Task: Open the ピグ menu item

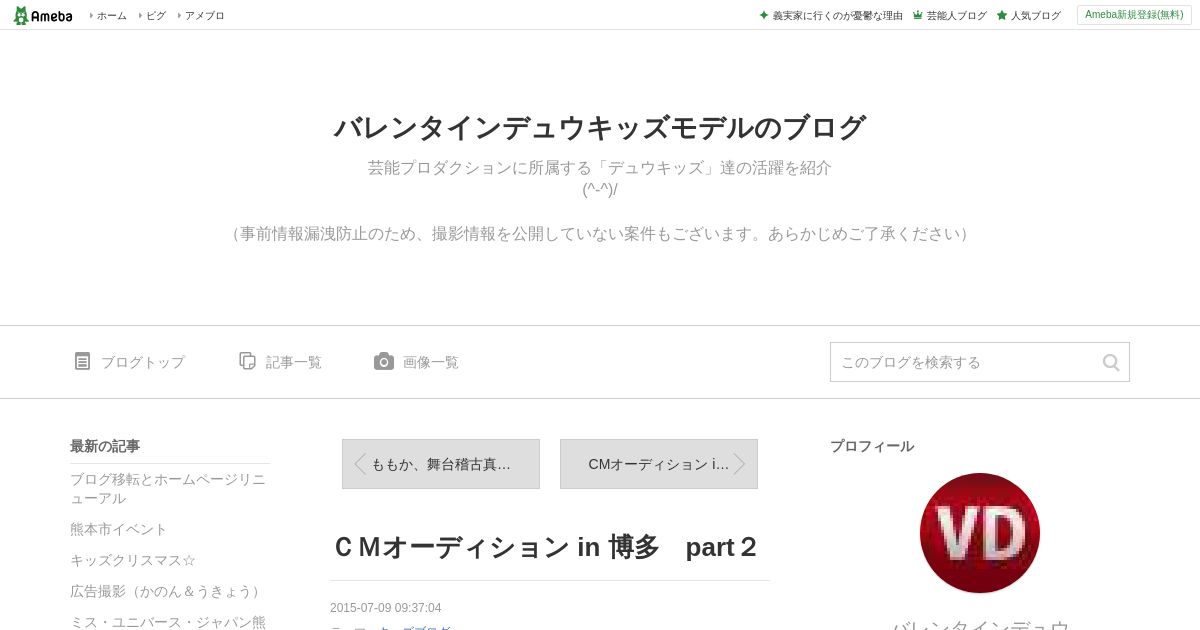Action: pyautogui.click(x=152, y=15)
